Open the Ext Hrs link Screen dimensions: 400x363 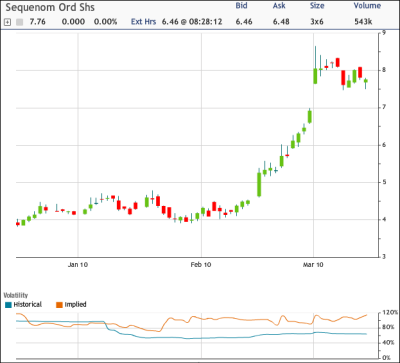[x=143, y=22]
